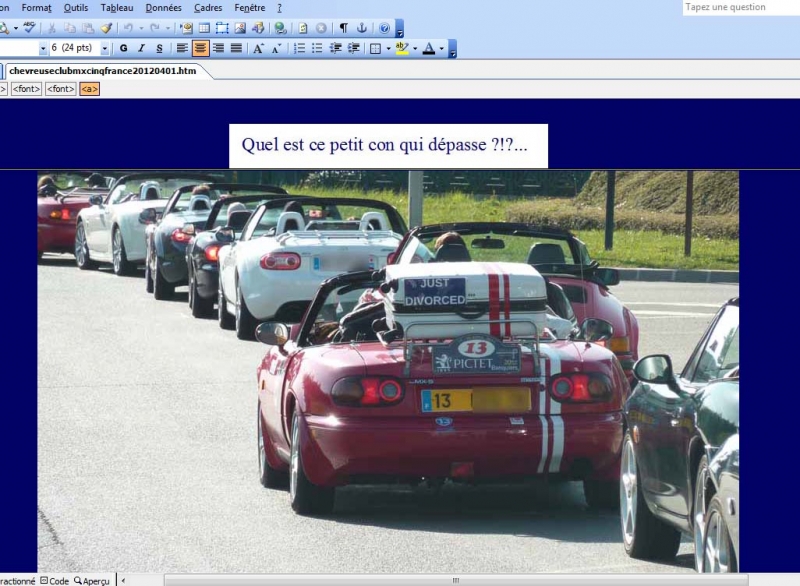Toggle bold (G) formatting
800x586 pixels.
click(x=123, y=48)
